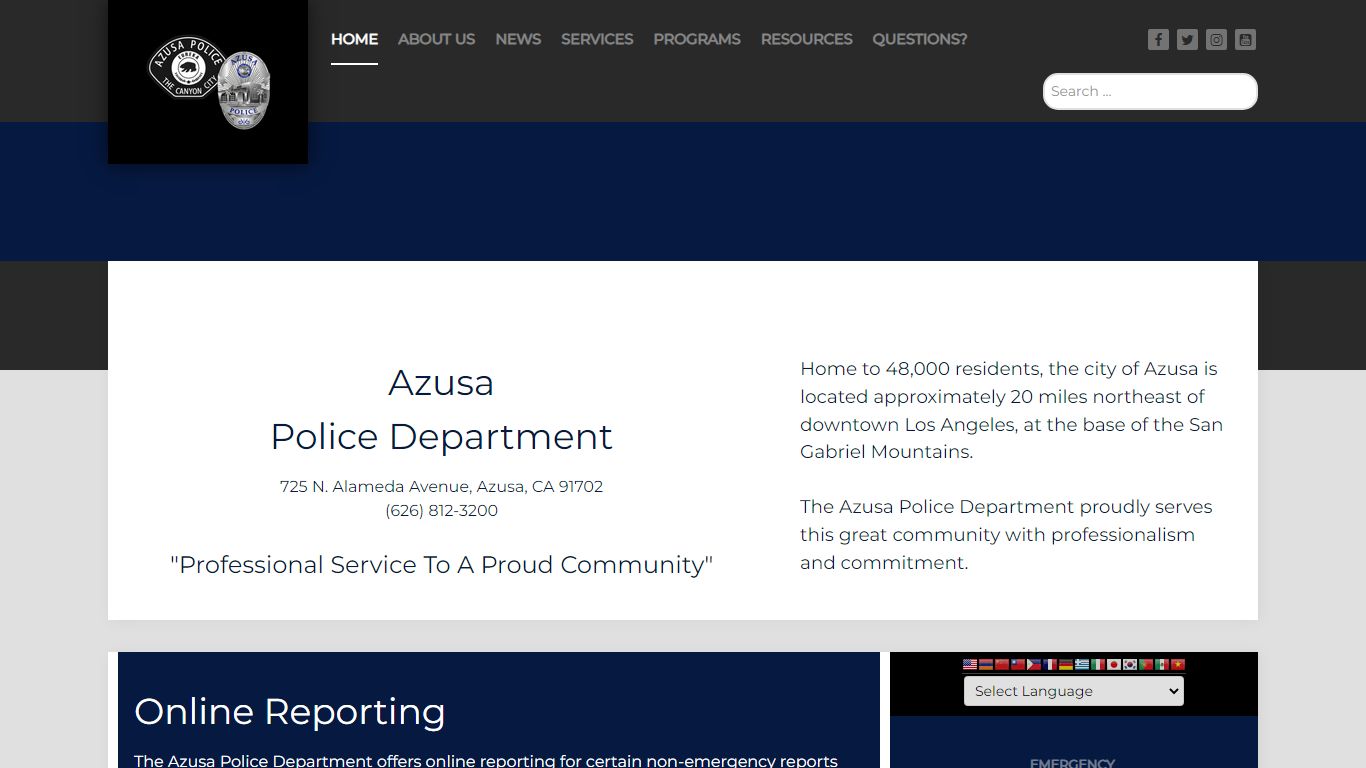Open the YouTube social icon
This screenshot has width=1366, height=768.
pos(1245,39)
